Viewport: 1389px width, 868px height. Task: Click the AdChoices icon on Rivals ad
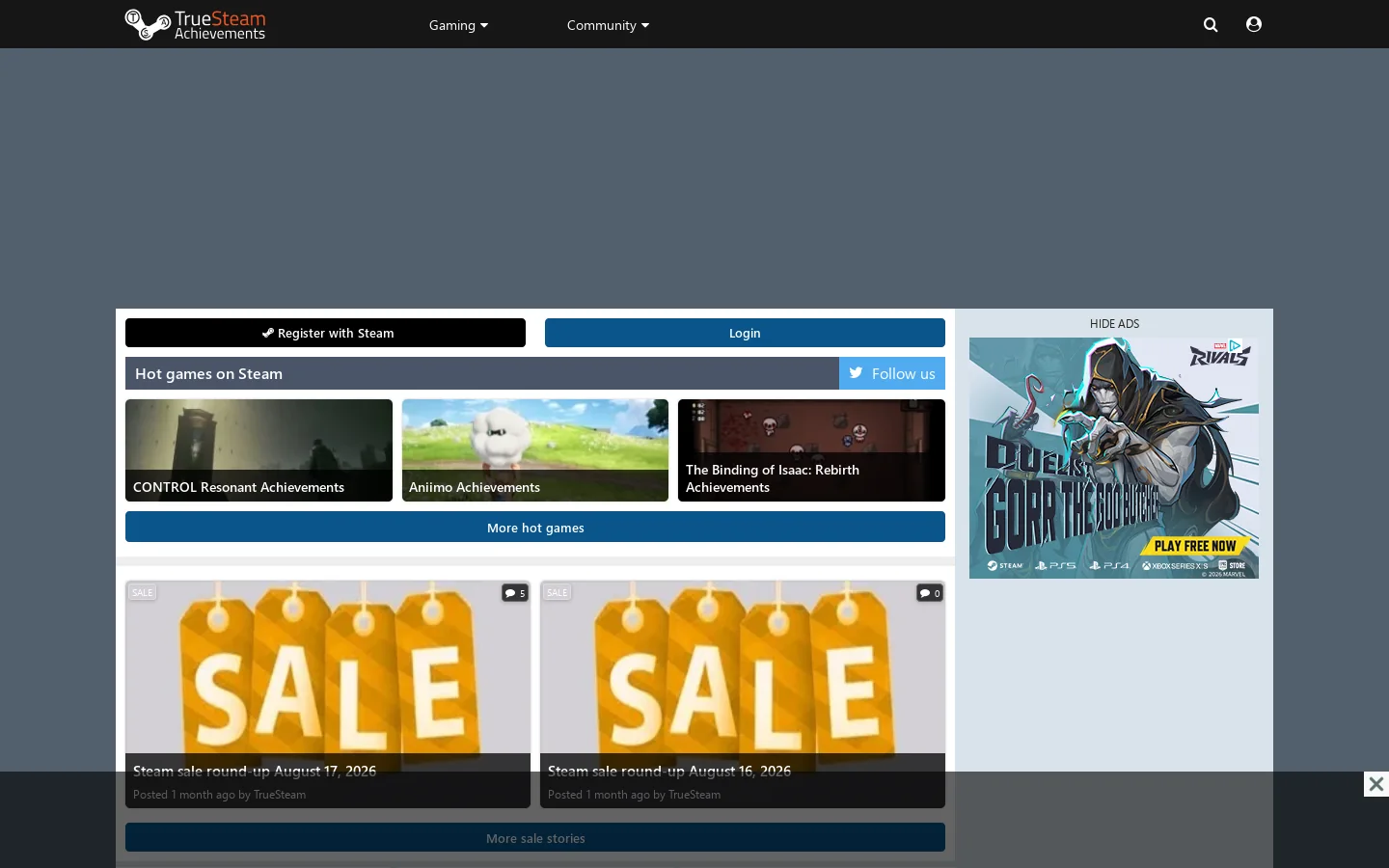(1235, 345)
